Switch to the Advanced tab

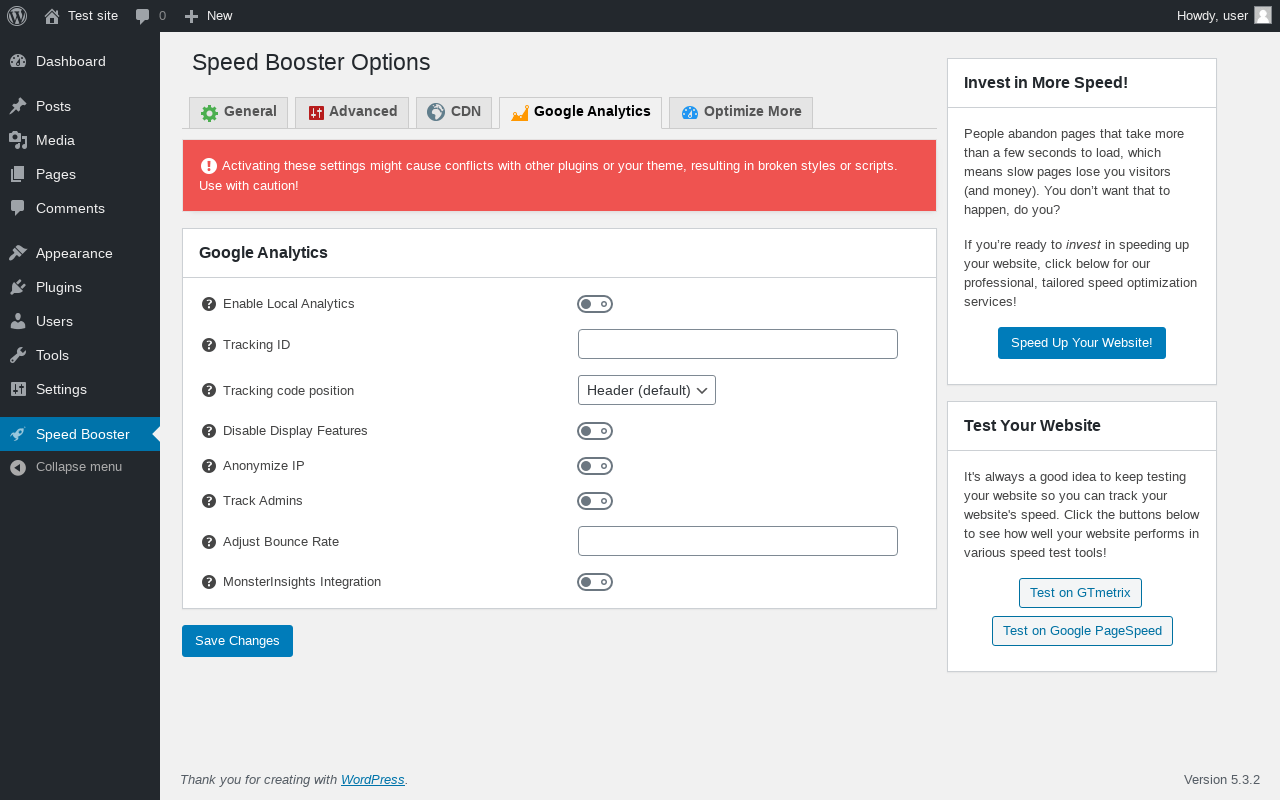(352, 112)
